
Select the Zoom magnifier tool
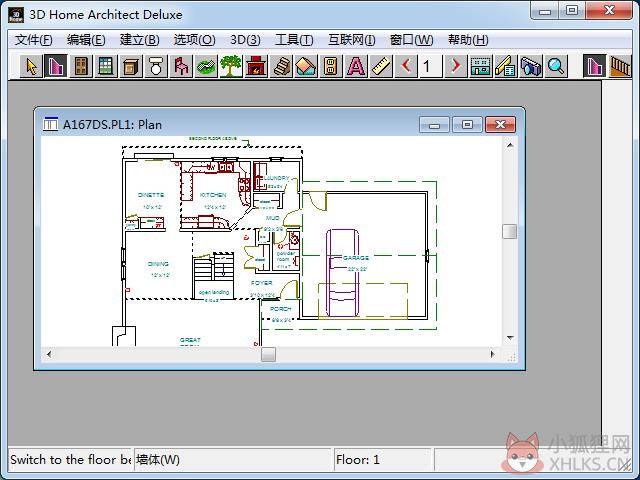tap(556, 66)
